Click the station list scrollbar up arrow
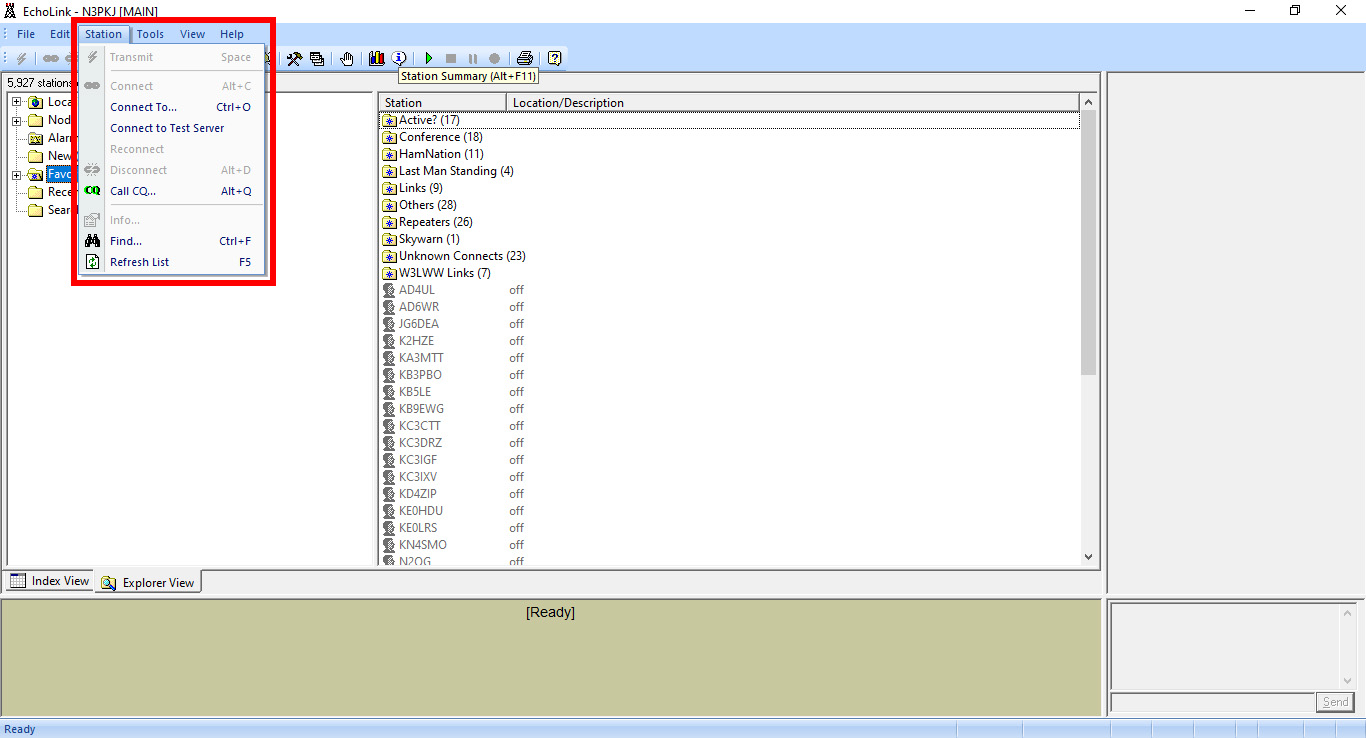Image resolution: width=1366 pixels, height=738 pixels. [1089, 102]
